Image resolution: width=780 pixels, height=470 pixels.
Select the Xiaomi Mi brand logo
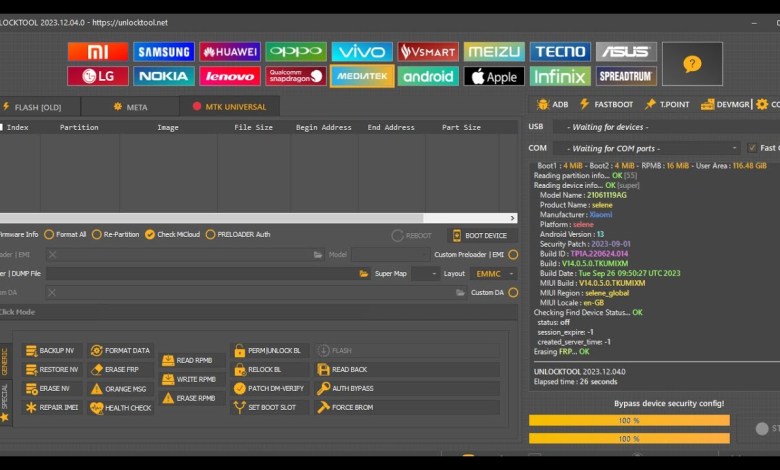point(98,52)
